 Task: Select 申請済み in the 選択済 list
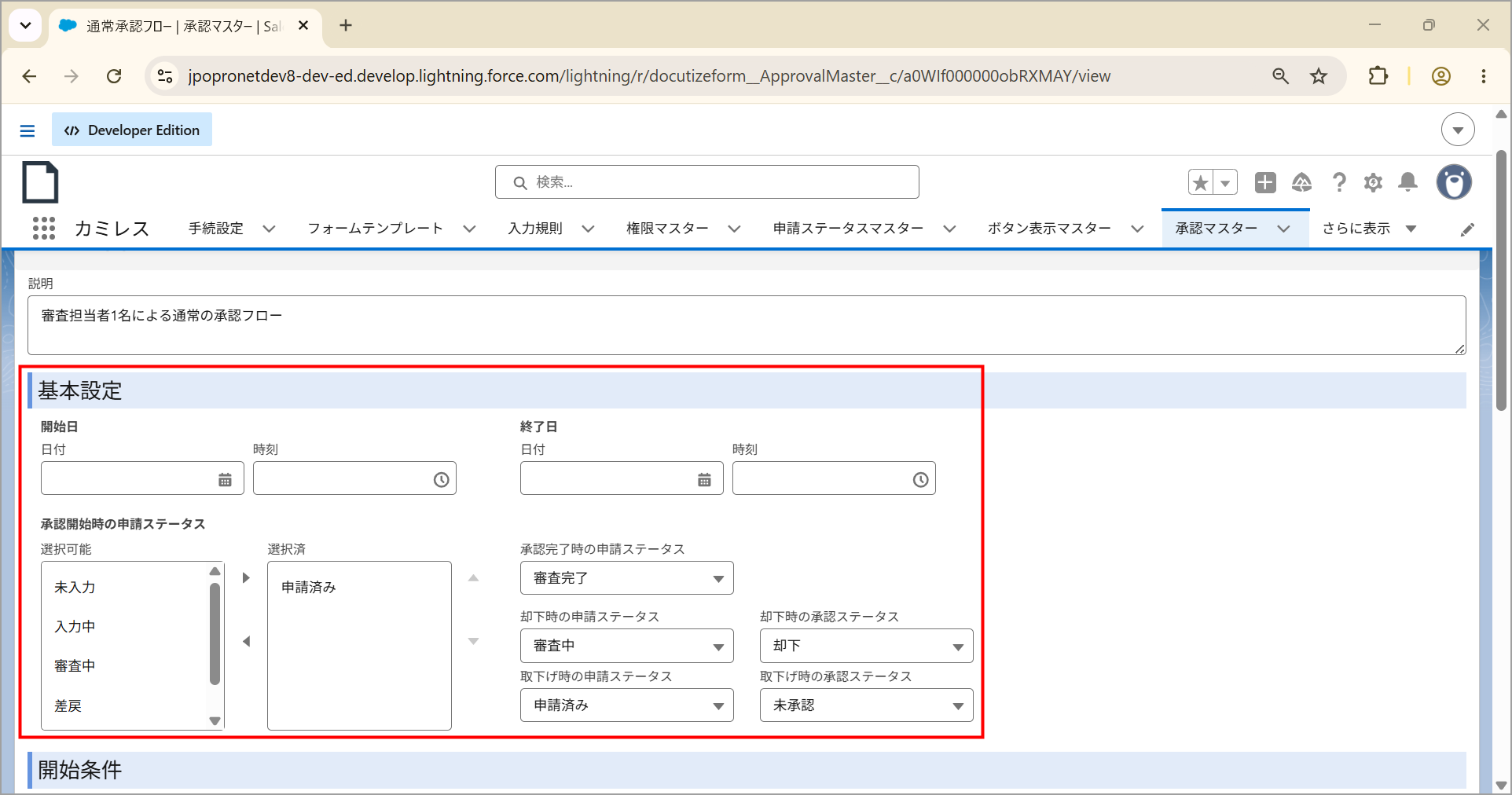click(x=309, y=587)
